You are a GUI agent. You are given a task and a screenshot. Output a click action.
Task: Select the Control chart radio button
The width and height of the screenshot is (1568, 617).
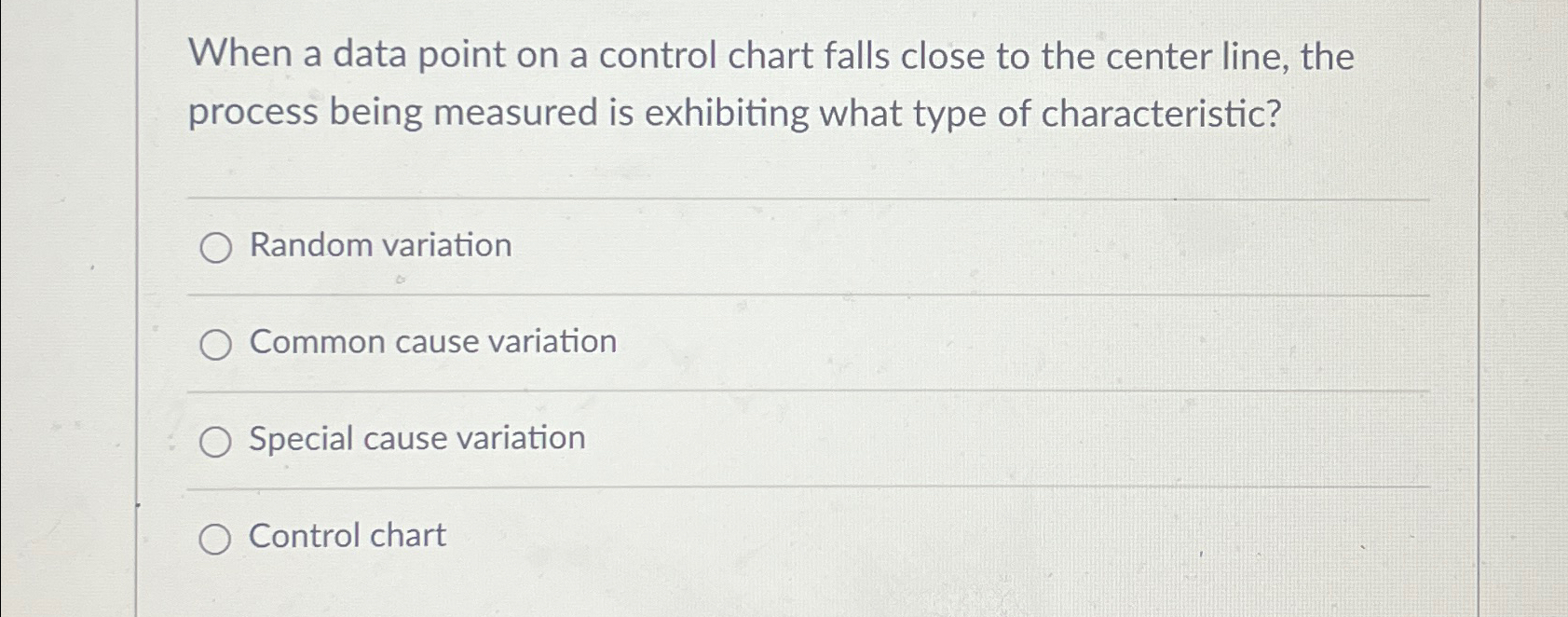tap(217, 539)
